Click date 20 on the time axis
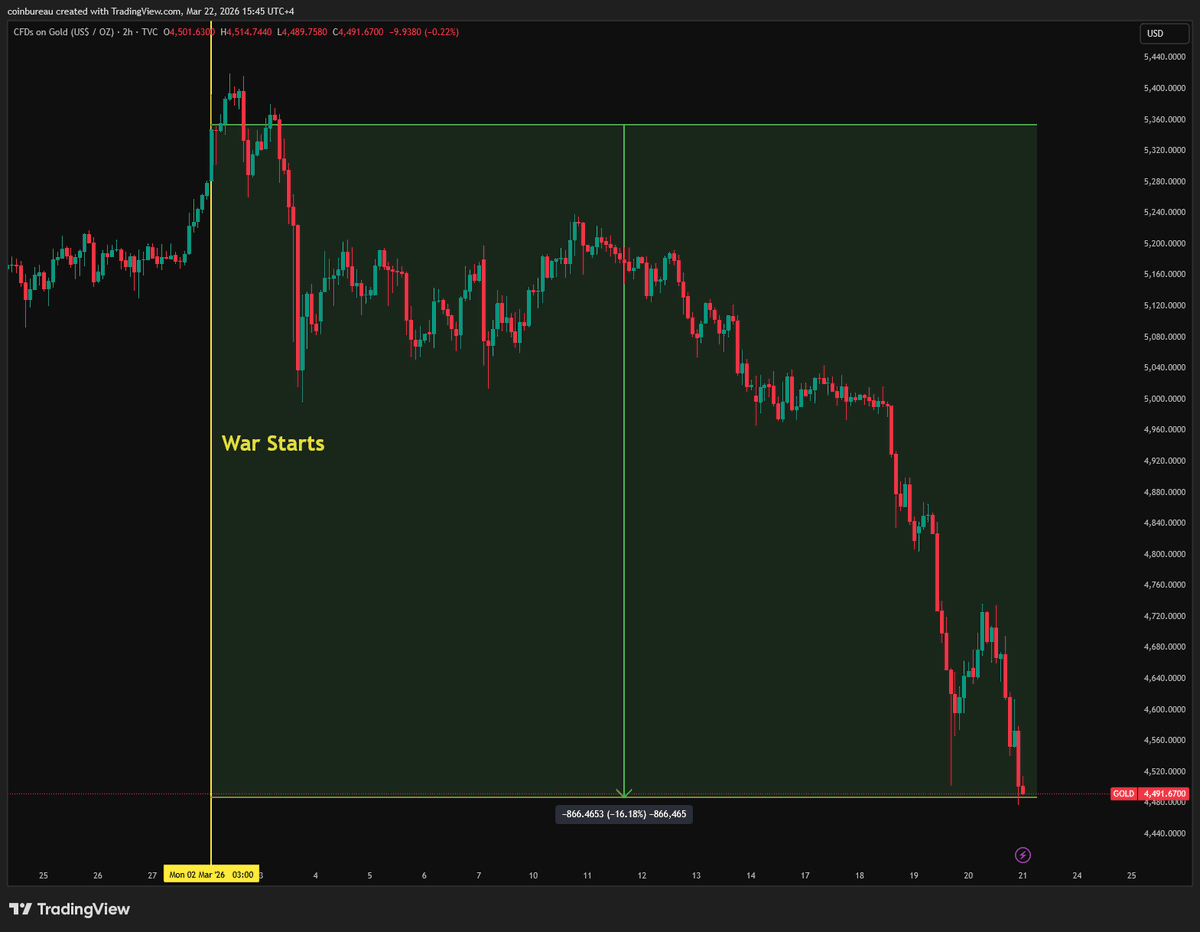Screen dimensions: 1200x932 tap(968, 875)
